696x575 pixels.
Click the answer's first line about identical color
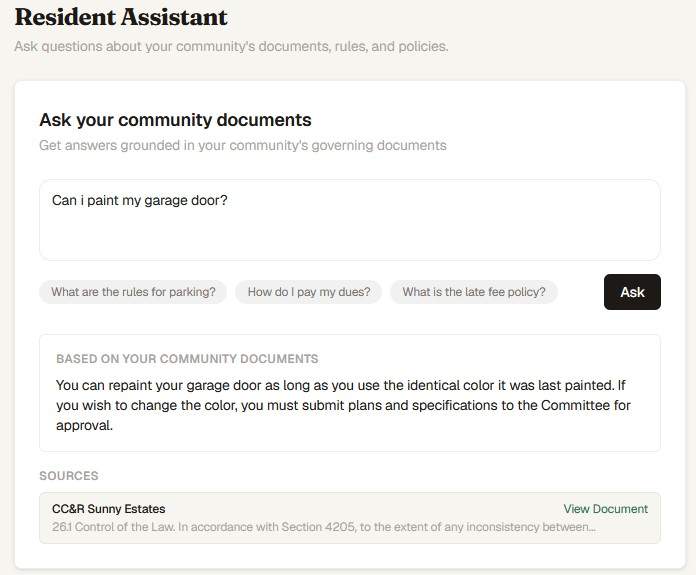(x=340, y=385)
